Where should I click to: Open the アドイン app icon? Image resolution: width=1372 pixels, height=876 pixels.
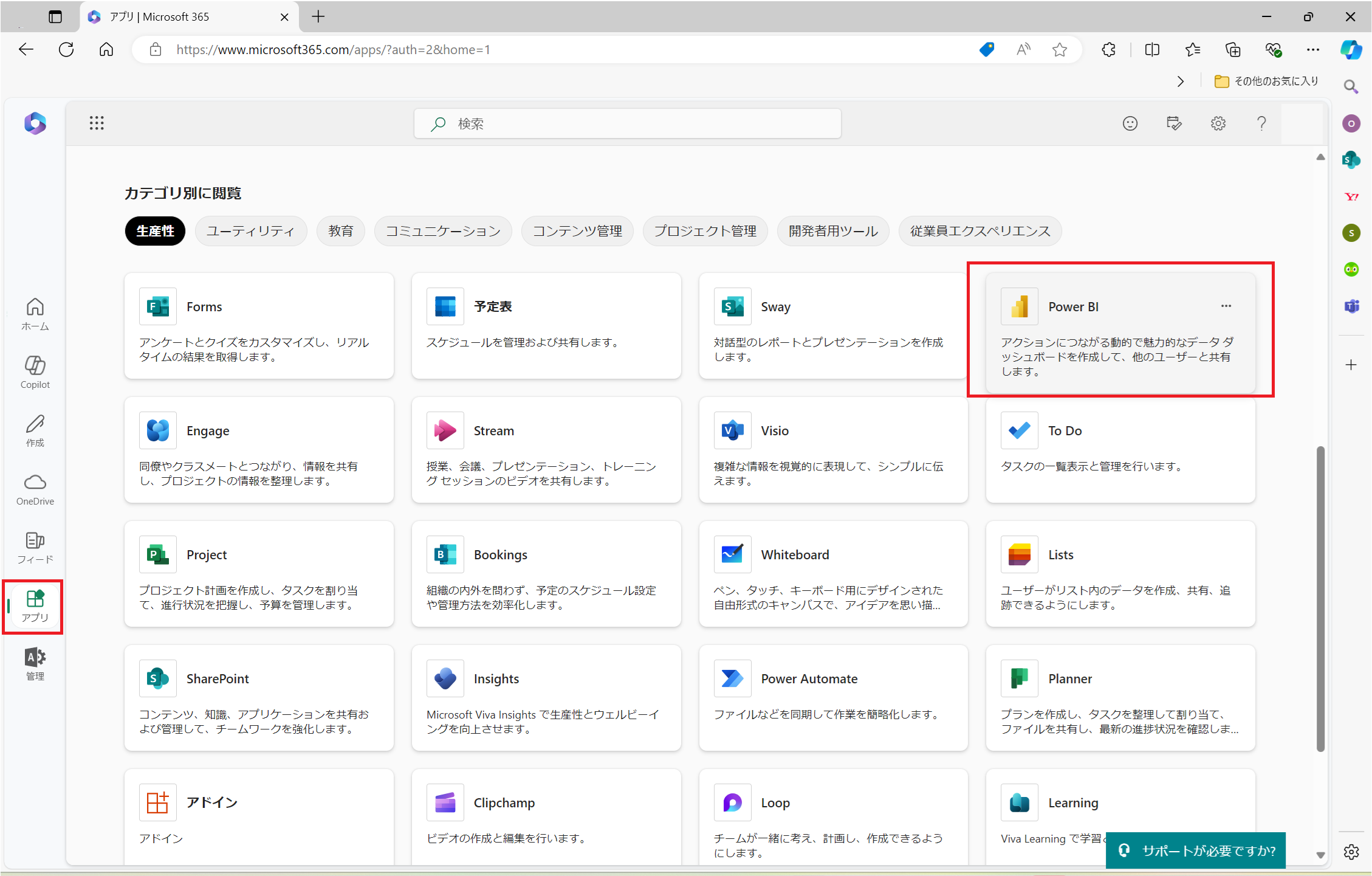(158, 802)
